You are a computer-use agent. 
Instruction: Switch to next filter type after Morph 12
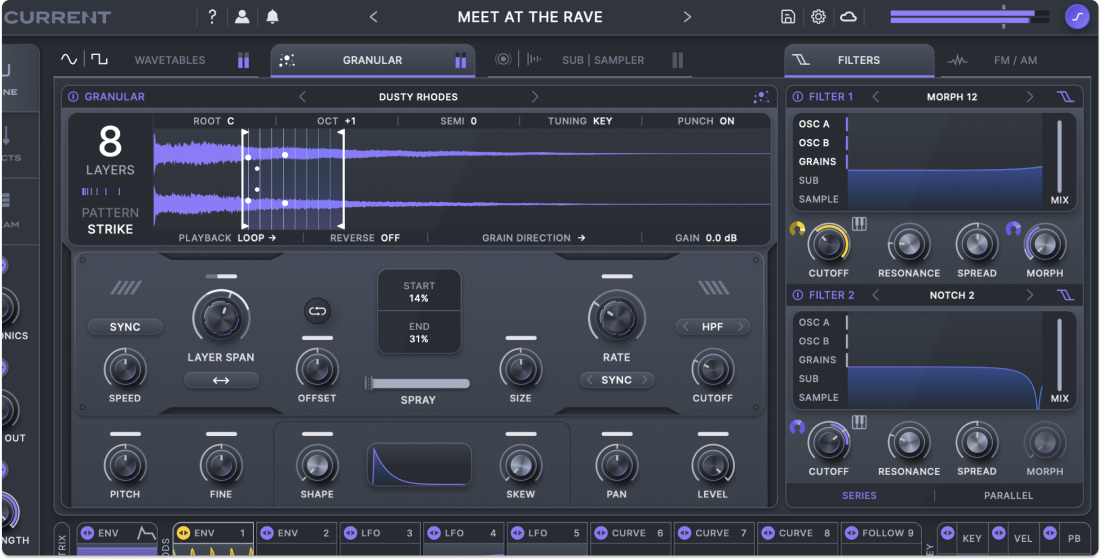pos(1029,97)
